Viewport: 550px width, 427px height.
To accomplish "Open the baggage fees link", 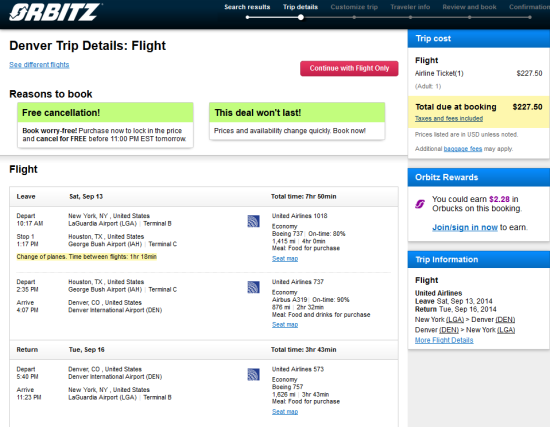I will [x=463, y=149].
